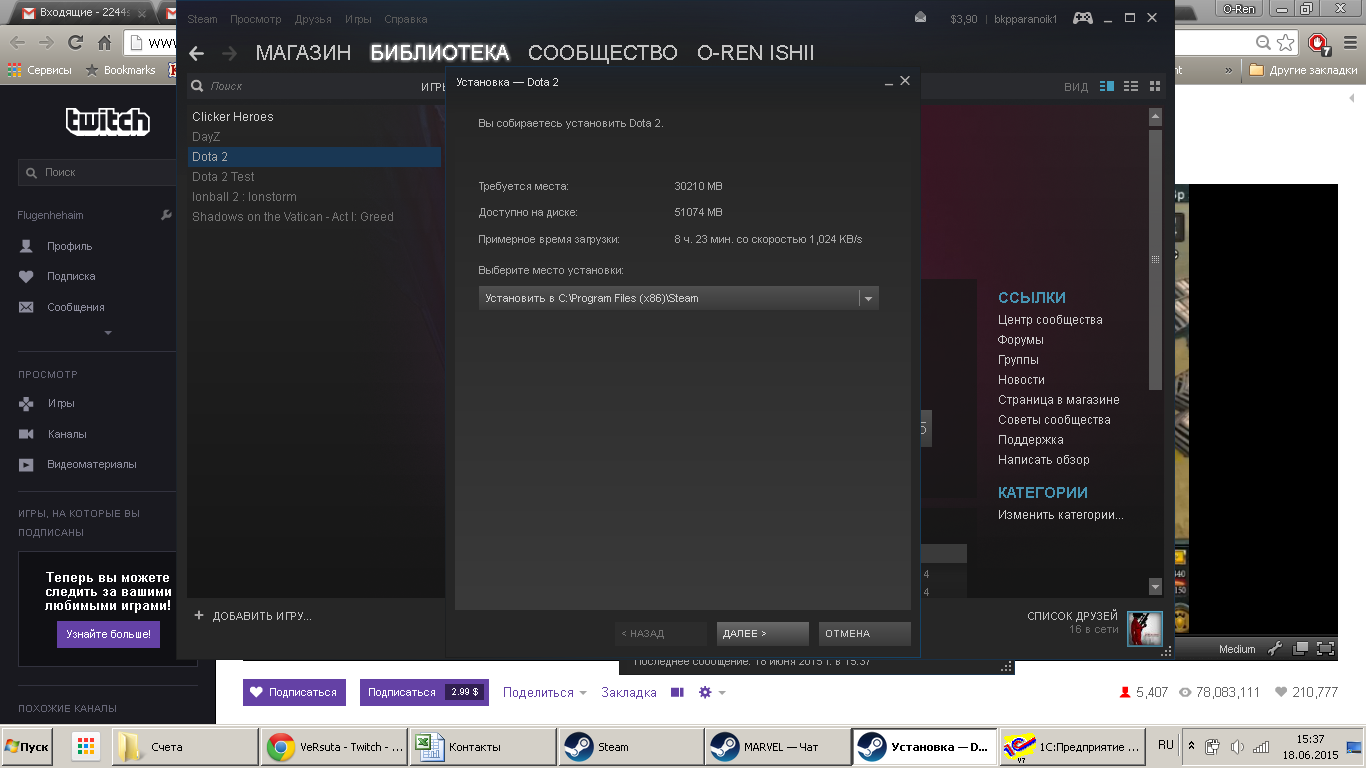Open Контакты Excel taskbar window
The width and height of the screenshot is (1366, 768).
pos(483,747)
